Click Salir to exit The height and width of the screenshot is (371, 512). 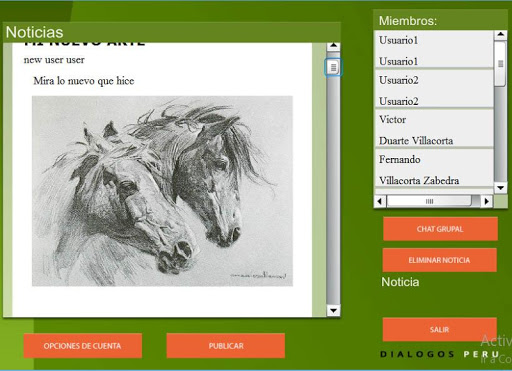440,330
